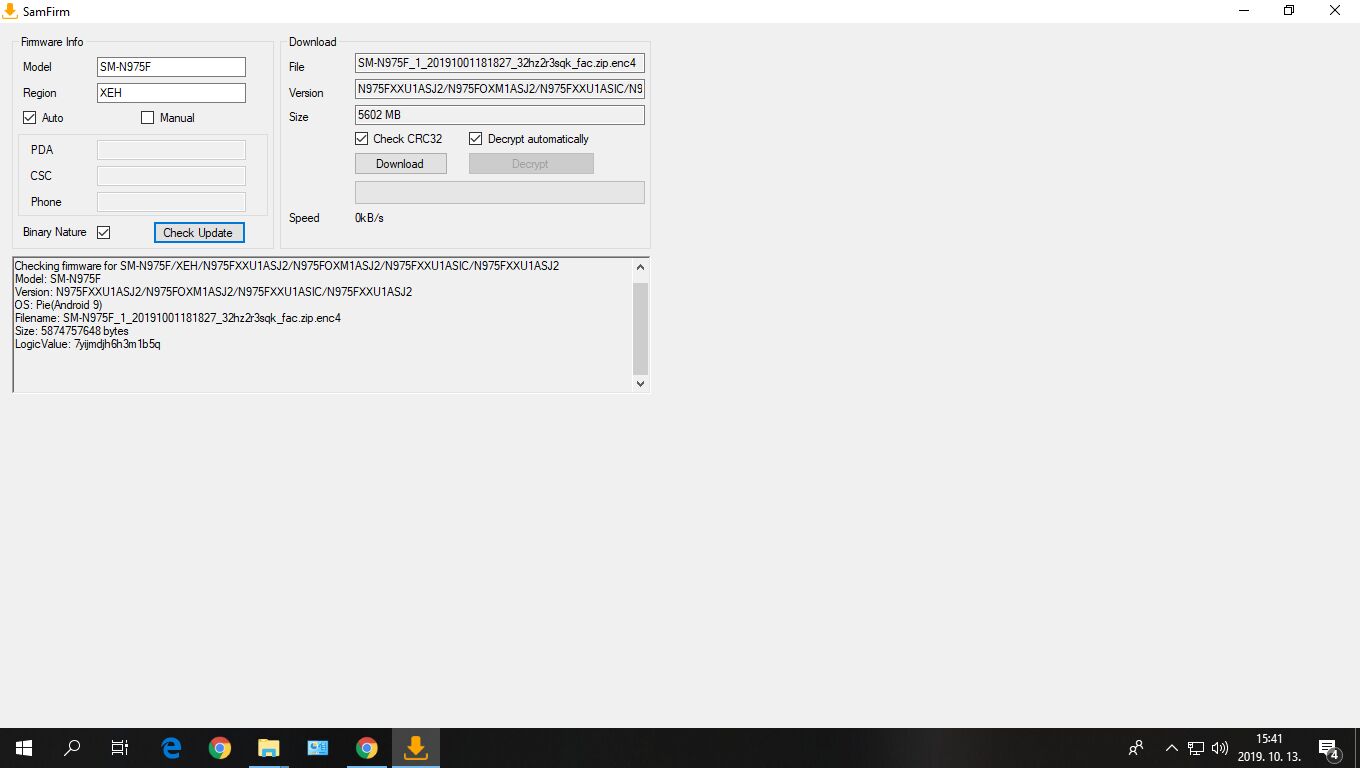Image resolution: width=1360 pixels, height=768 pixels.
Task: Open the People icon in the system tray
Action: [1136, 748]
